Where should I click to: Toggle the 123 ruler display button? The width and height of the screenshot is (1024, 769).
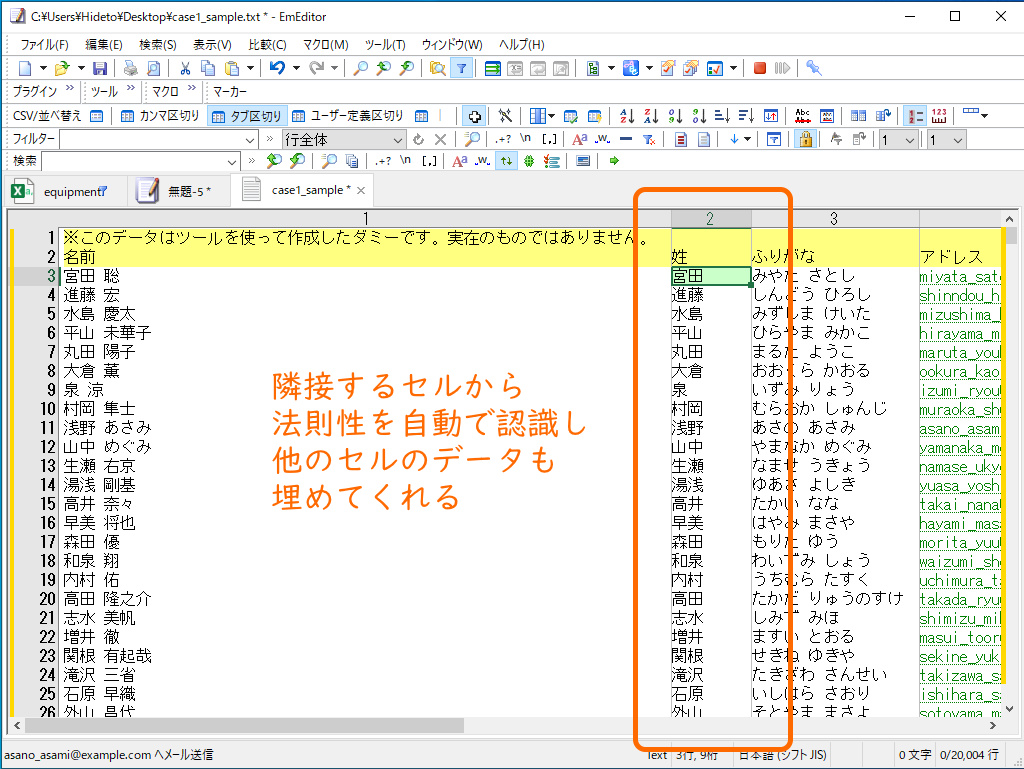(939, 116)
